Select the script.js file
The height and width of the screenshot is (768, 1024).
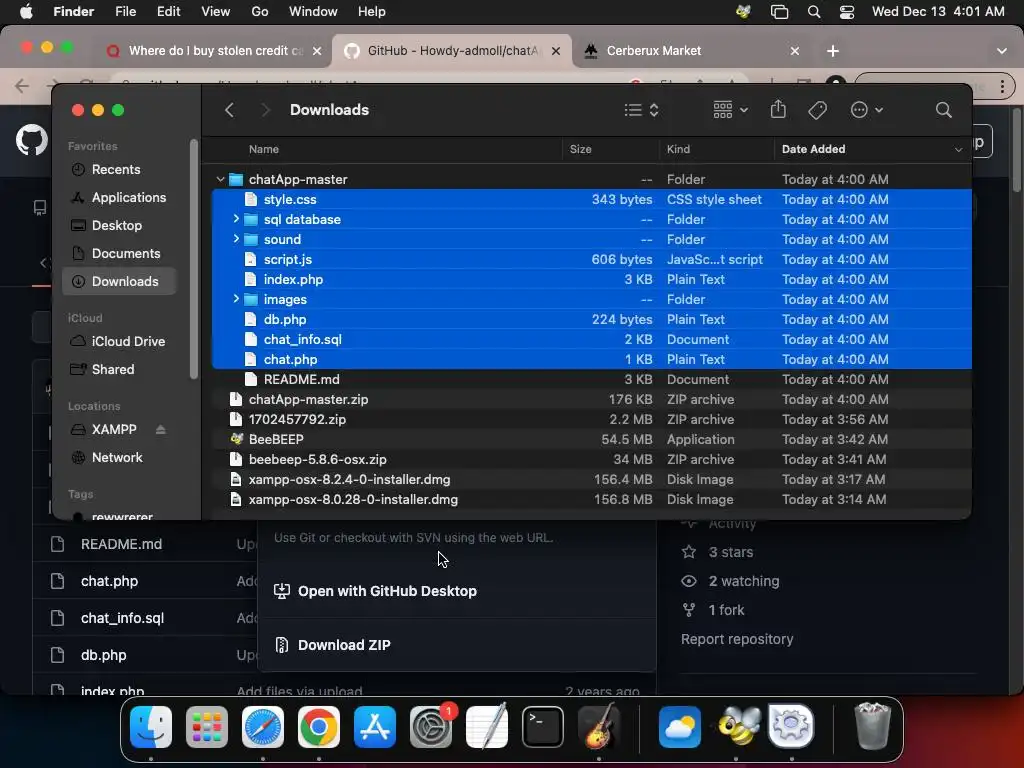click(x=592, y=259)
